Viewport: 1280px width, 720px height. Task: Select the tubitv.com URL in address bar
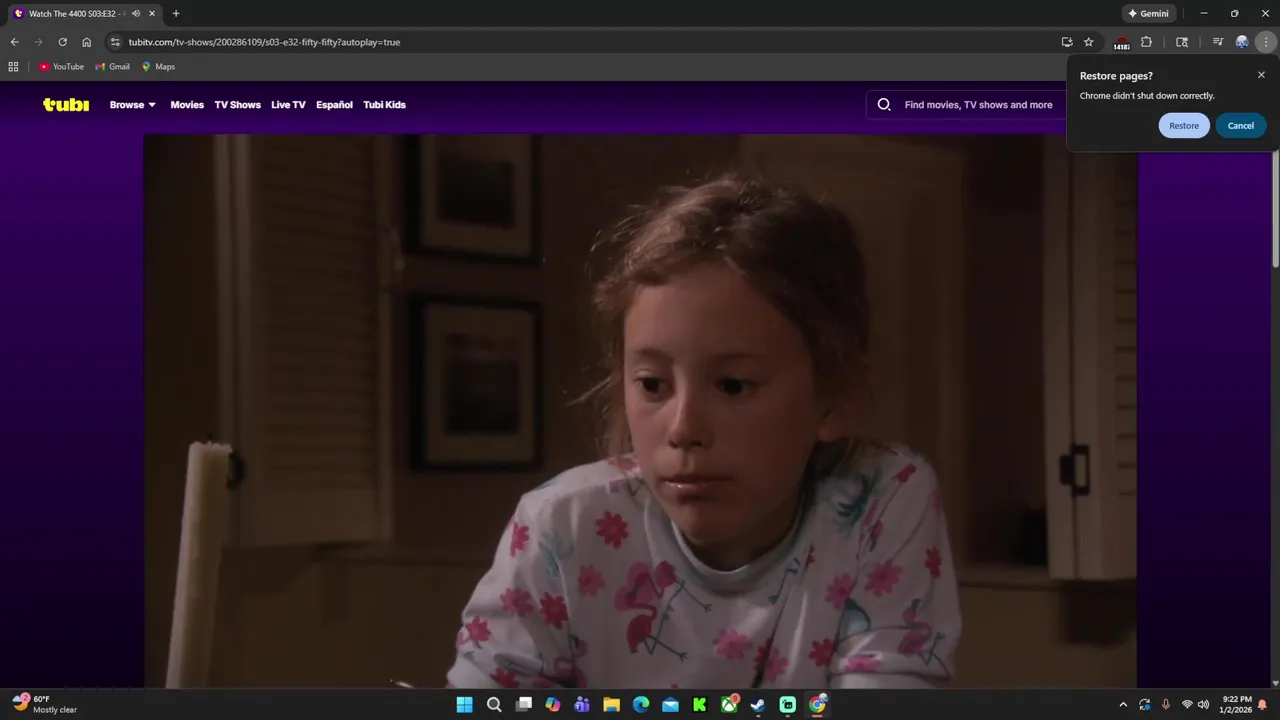click(264, 42)
